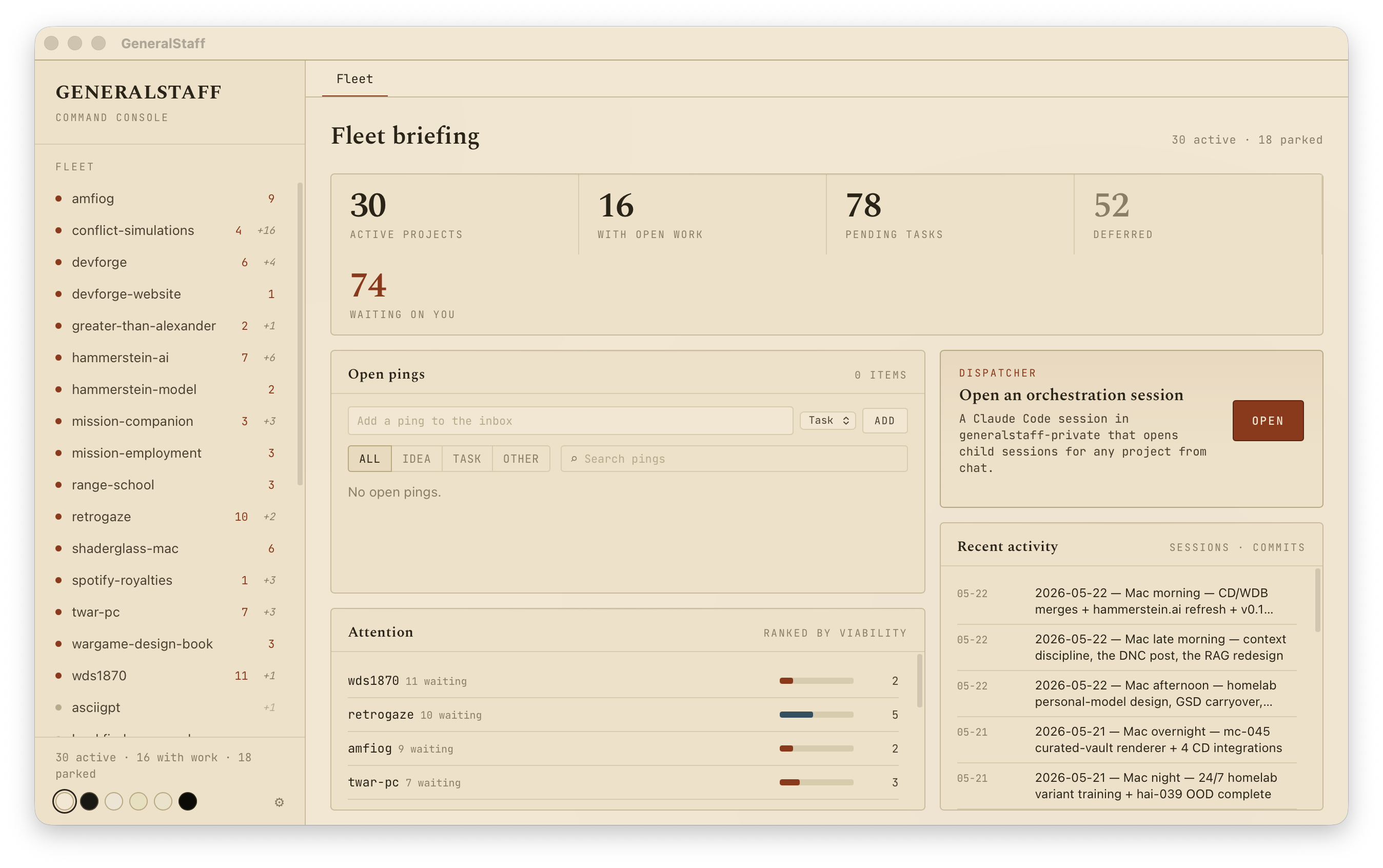Open greater-than-alexander project
The height and width of the screenshot is (868, 1383).
[165, 325]
